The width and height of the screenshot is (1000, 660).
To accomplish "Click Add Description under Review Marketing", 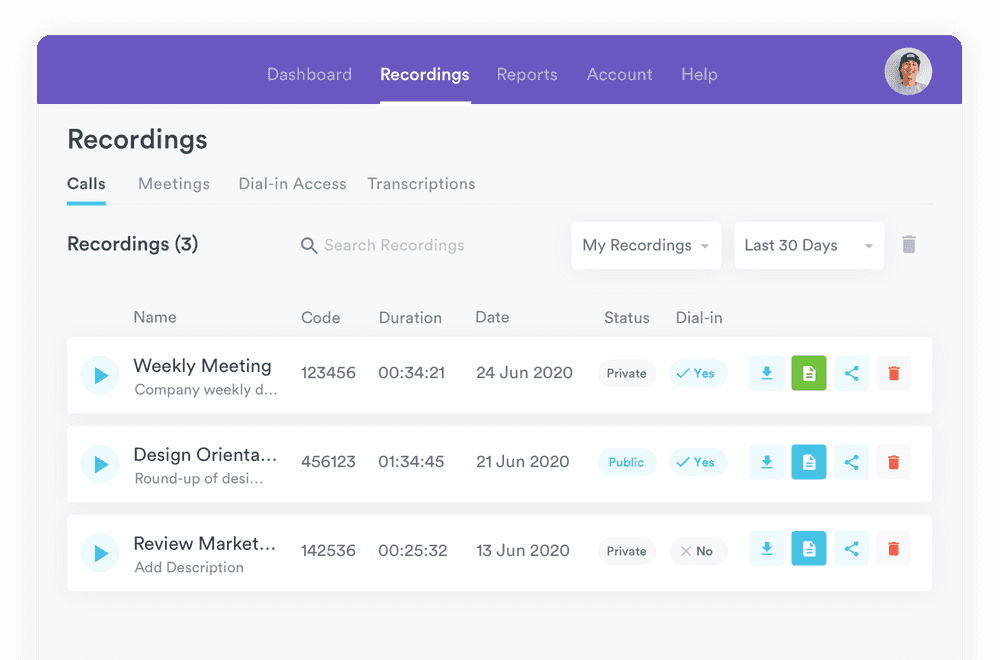I will click(x=189, y=568).
